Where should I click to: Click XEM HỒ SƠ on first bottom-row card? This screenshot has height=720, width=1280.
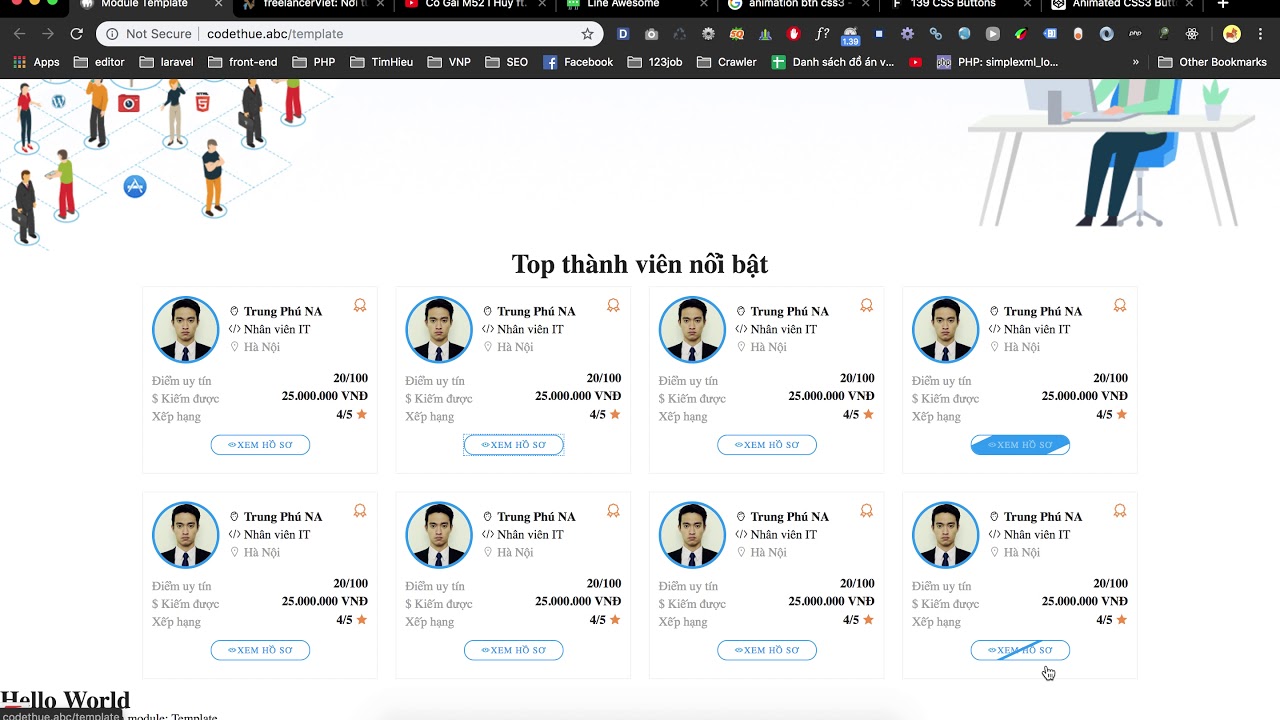click(x=260, y=650)
